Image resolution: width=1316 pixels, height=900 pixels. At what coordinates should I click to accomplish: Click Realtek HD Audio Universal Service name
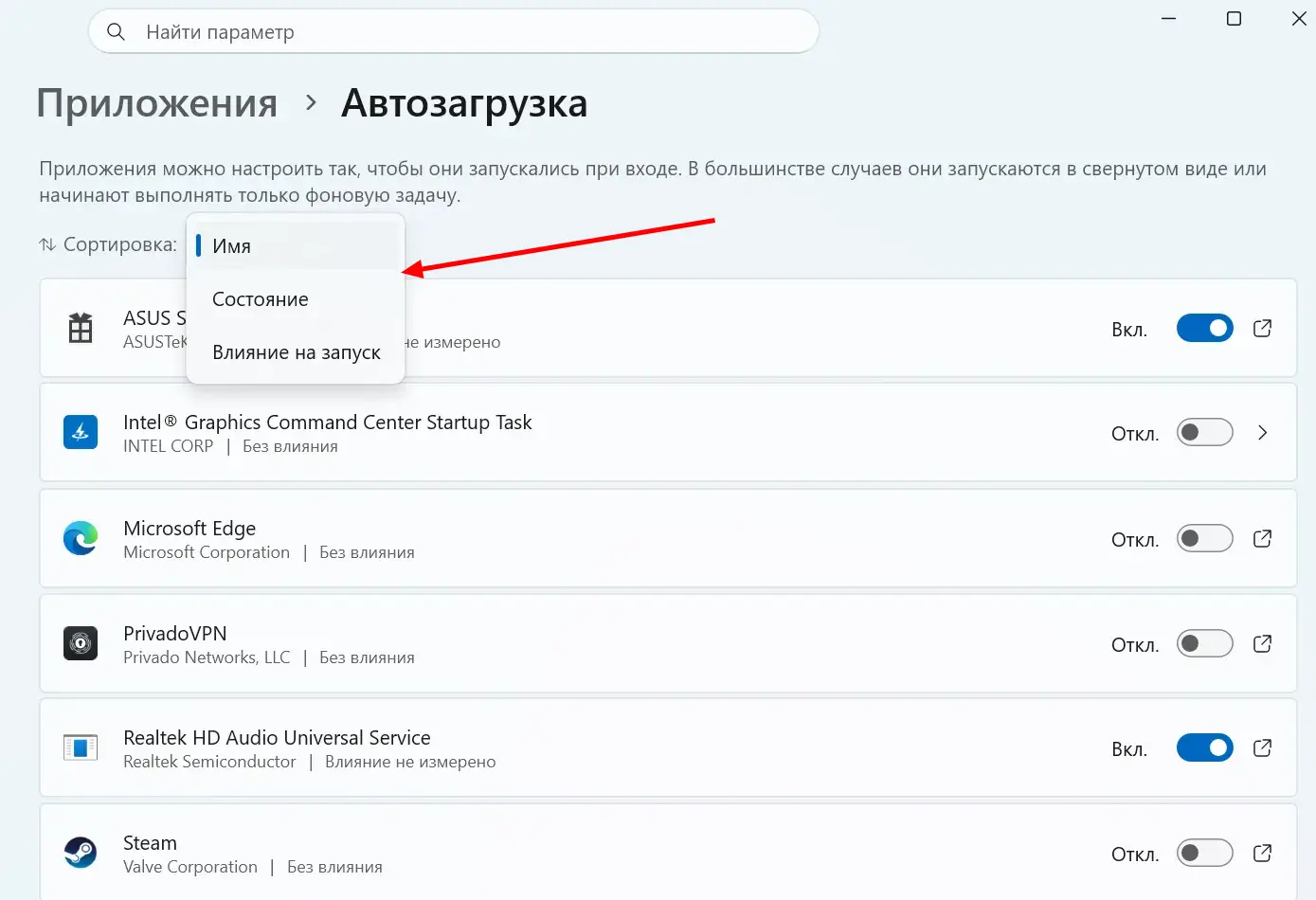pos(277,738)
